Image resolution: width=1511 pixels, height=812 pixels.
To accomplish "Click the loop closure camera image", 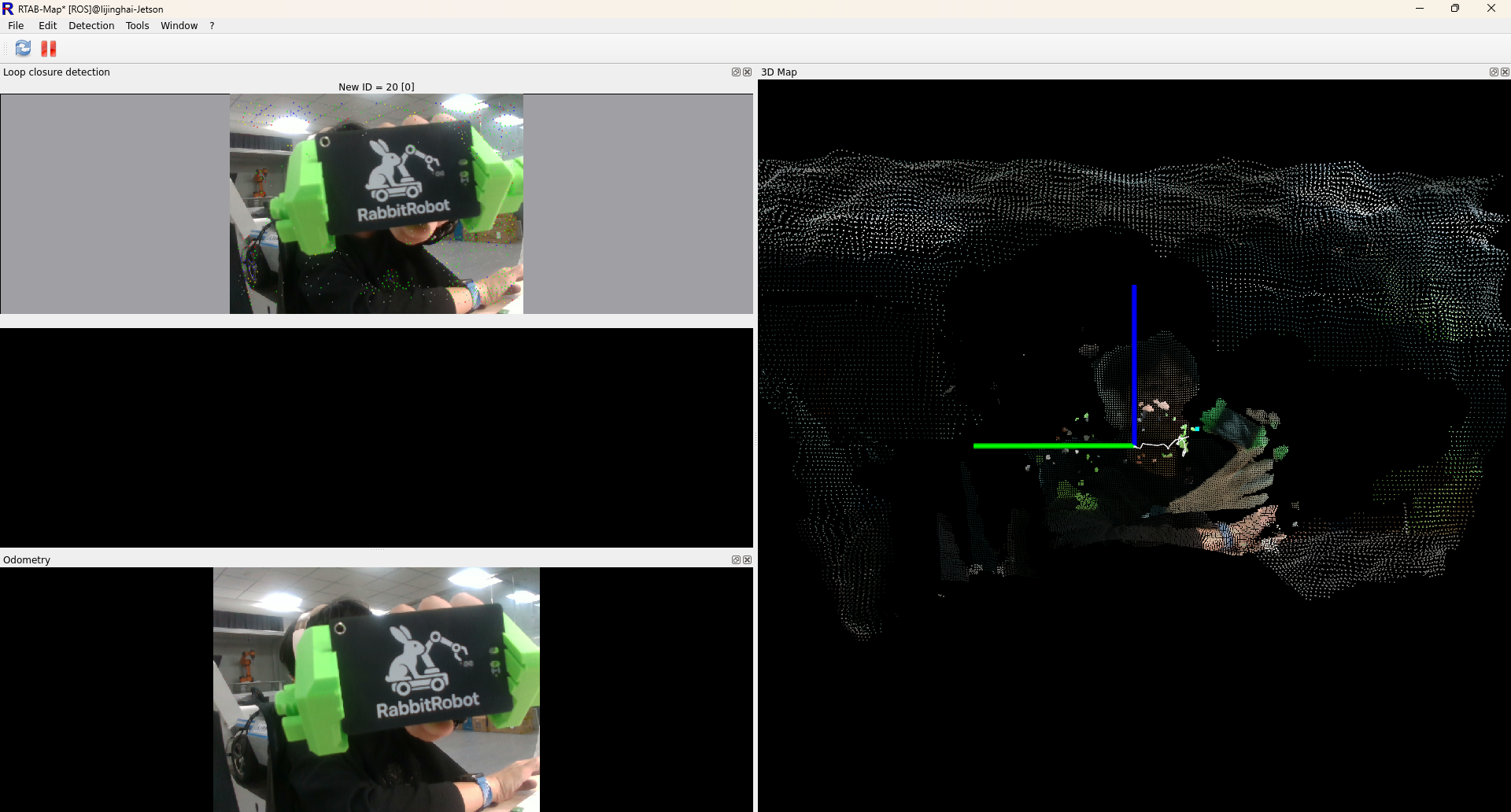I will (376, 204).
